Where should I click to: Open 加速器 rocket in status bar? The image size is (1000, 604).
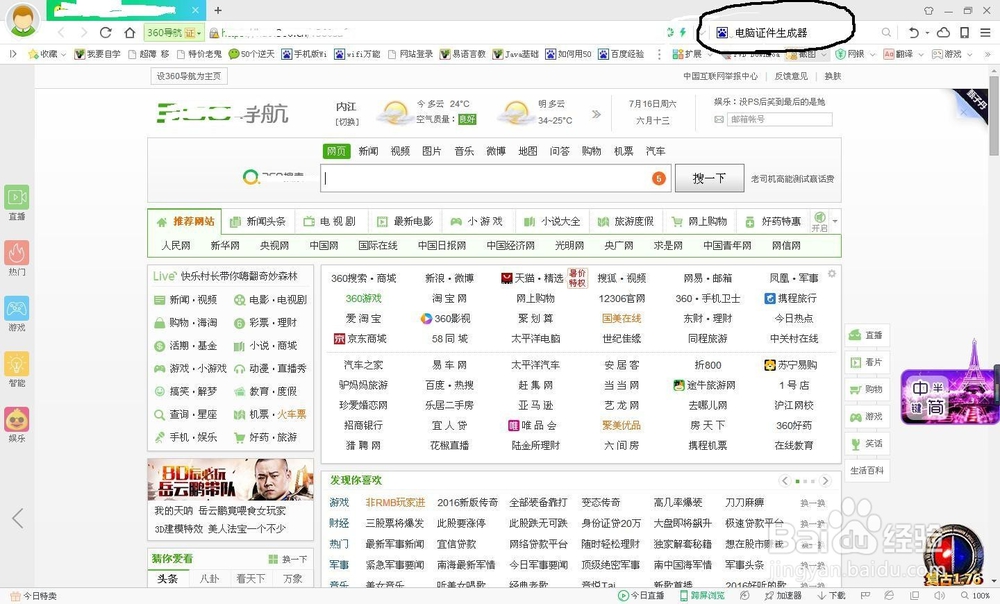click(x=783, y=596)
